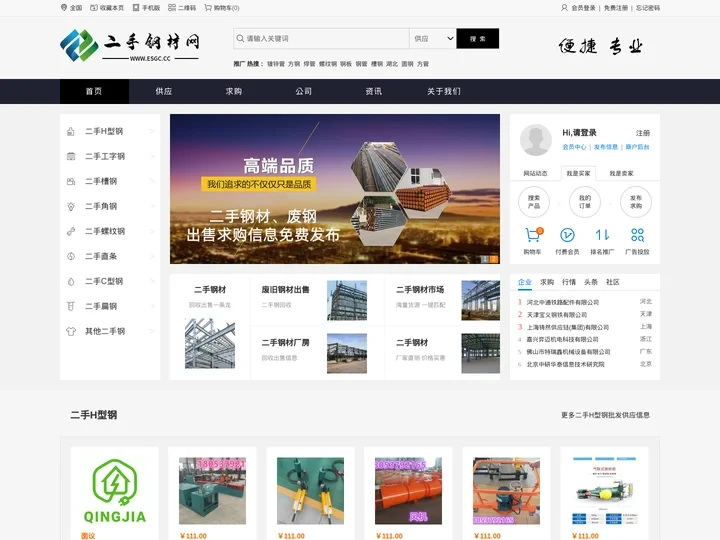Go to the 首页 navigation item

(94, 91)
